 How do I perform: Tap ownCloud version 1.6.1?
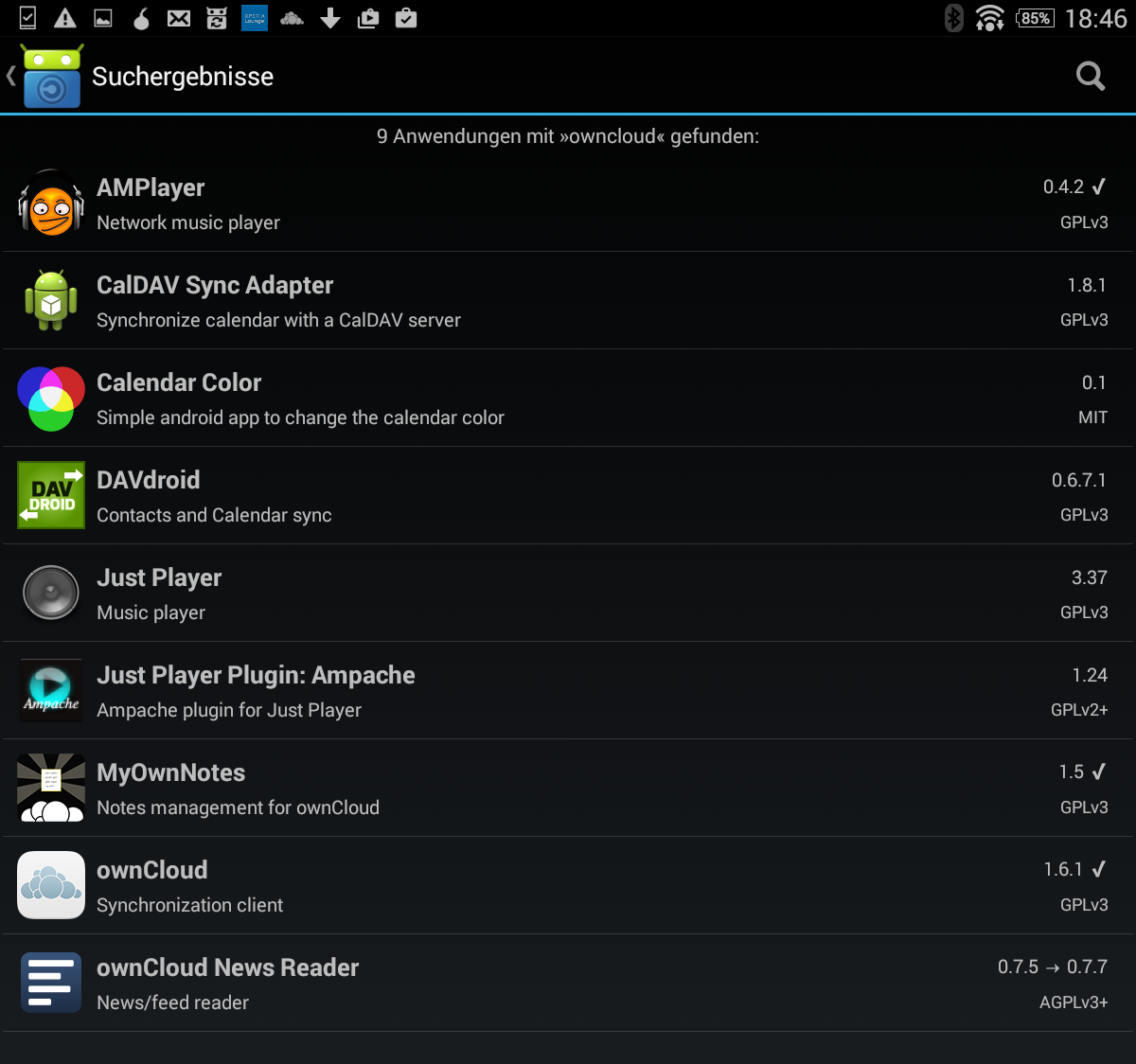[1063, 869]
